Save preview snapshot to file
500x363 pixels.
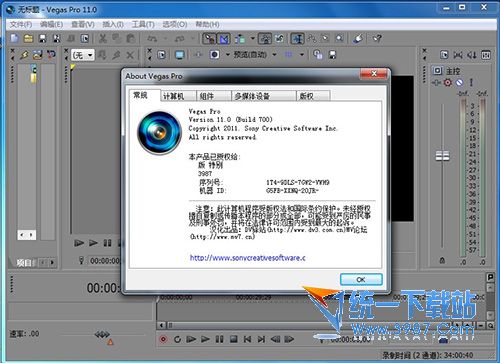pos(332,55)
